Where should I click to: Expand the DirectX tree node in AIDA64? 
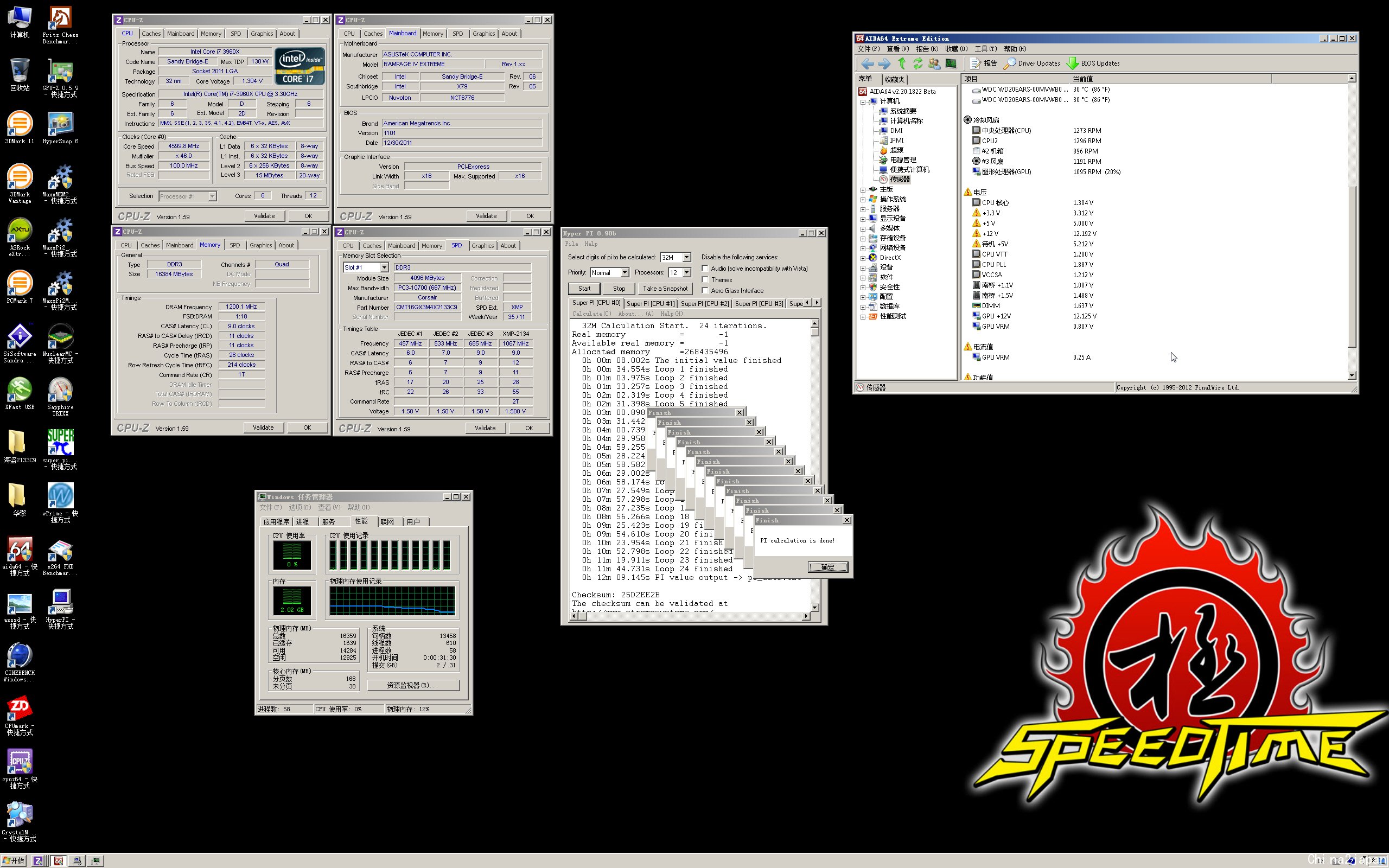pyautogui.click(x=863, y=258)
